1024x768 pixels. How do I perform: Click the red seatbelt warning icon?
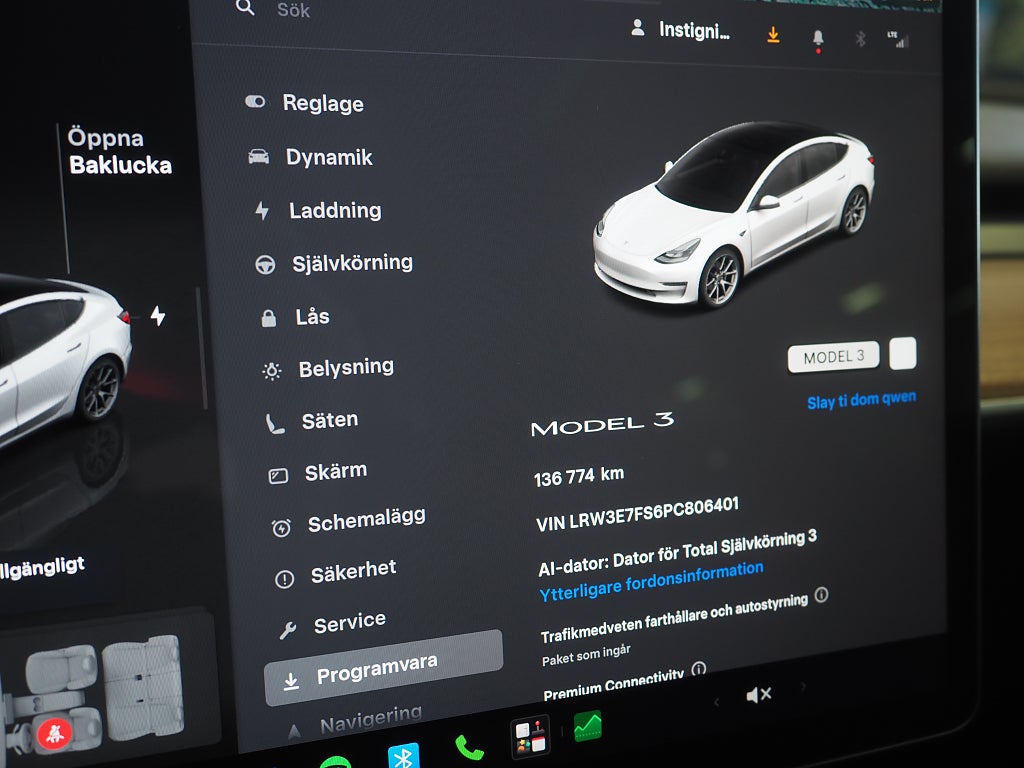point(56,733)
